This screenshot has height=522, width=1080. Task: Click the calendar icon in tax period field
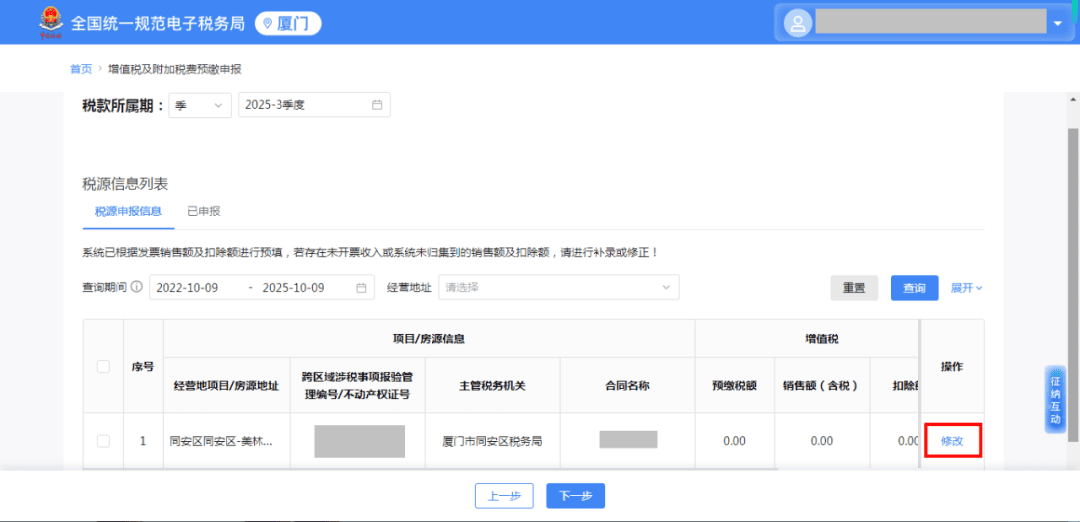point(377,105)
